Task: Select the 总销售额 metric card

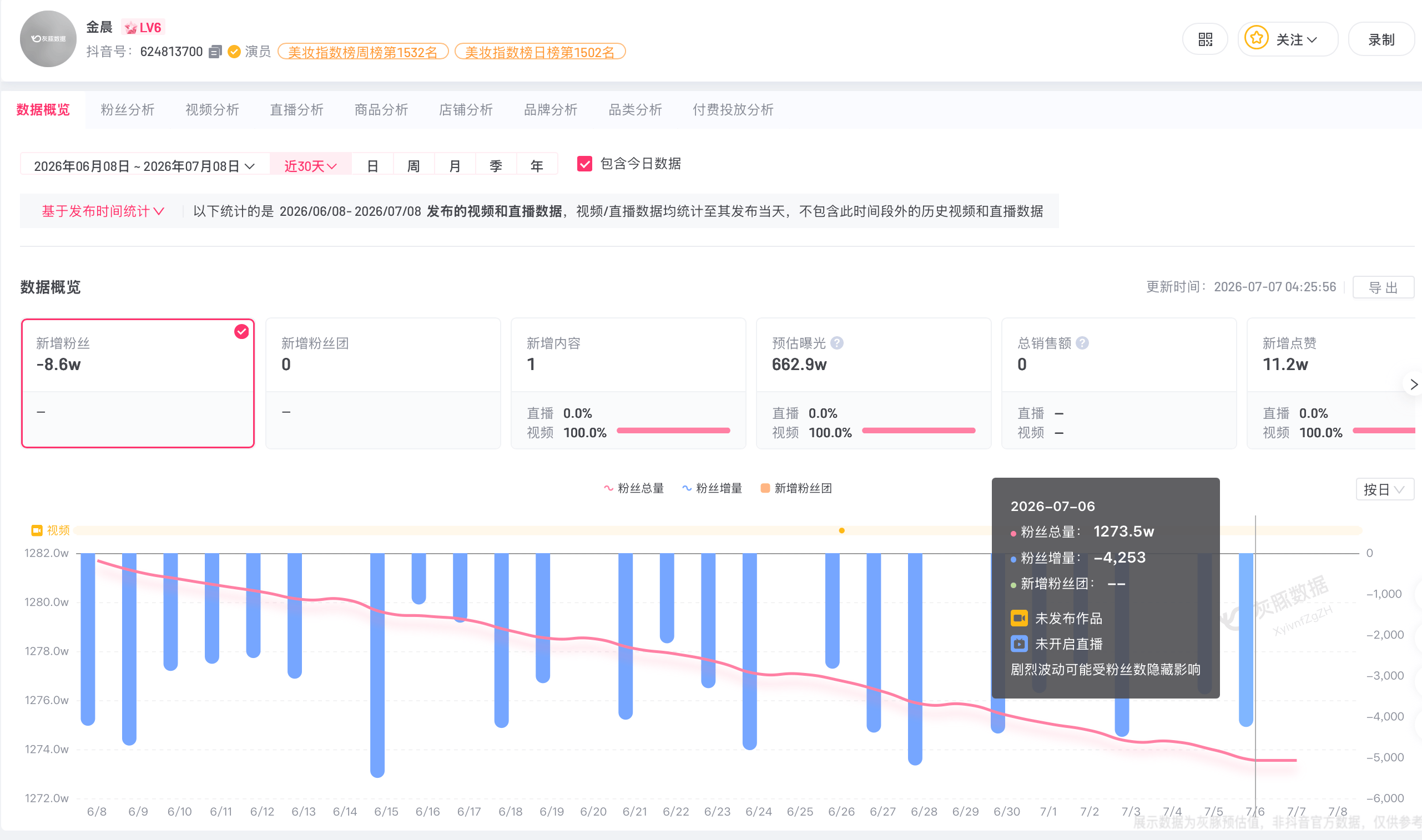Action: (x=1118, y=383)
